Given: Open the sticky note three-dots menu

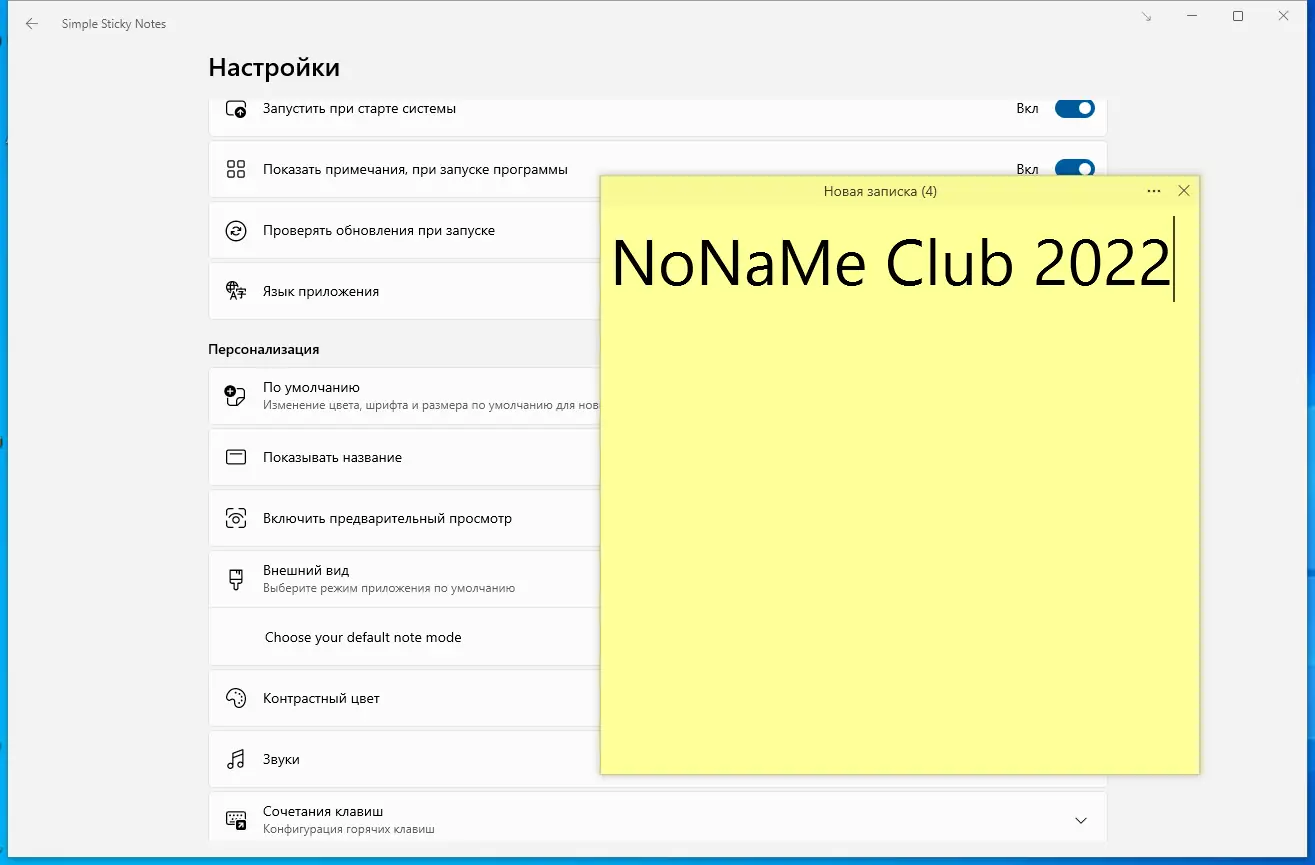Looking at the screenshot, I should click(1154, 191).
